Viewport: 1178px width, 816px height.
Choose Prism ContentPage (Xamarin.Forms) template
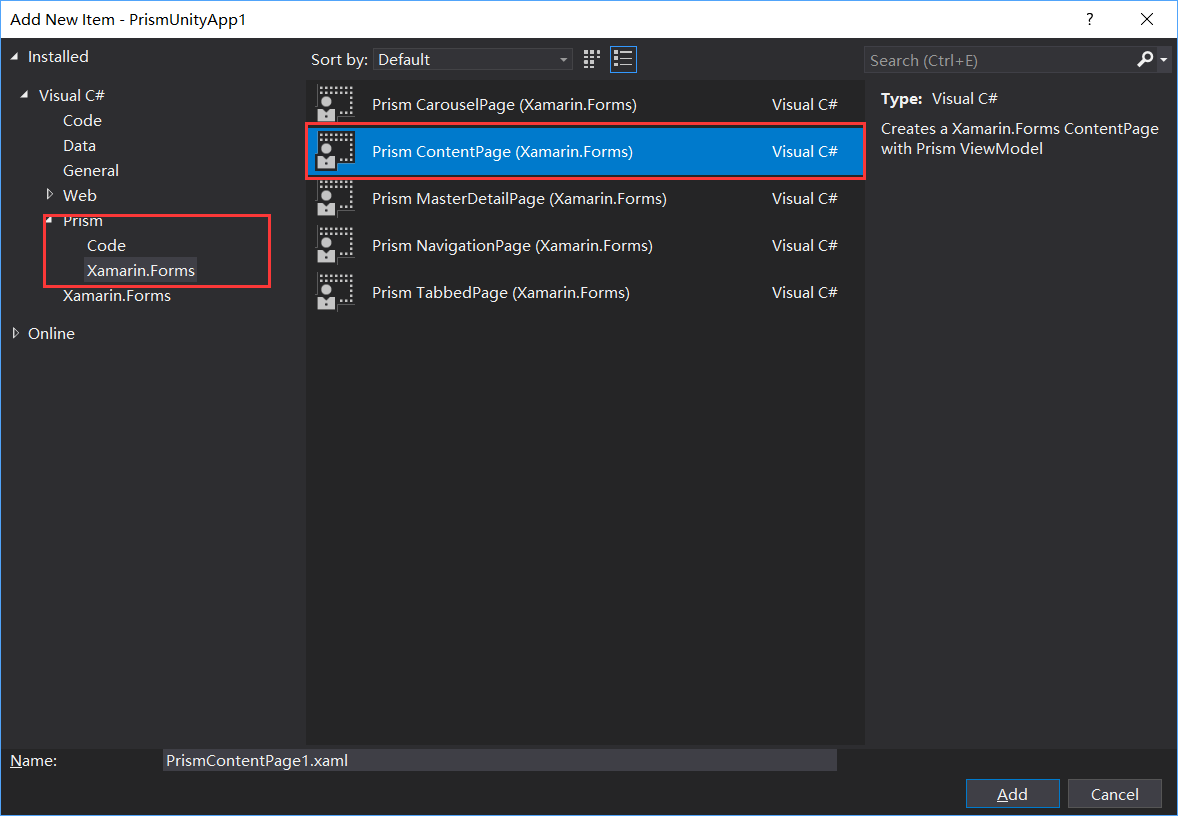(x=585, y=151)
